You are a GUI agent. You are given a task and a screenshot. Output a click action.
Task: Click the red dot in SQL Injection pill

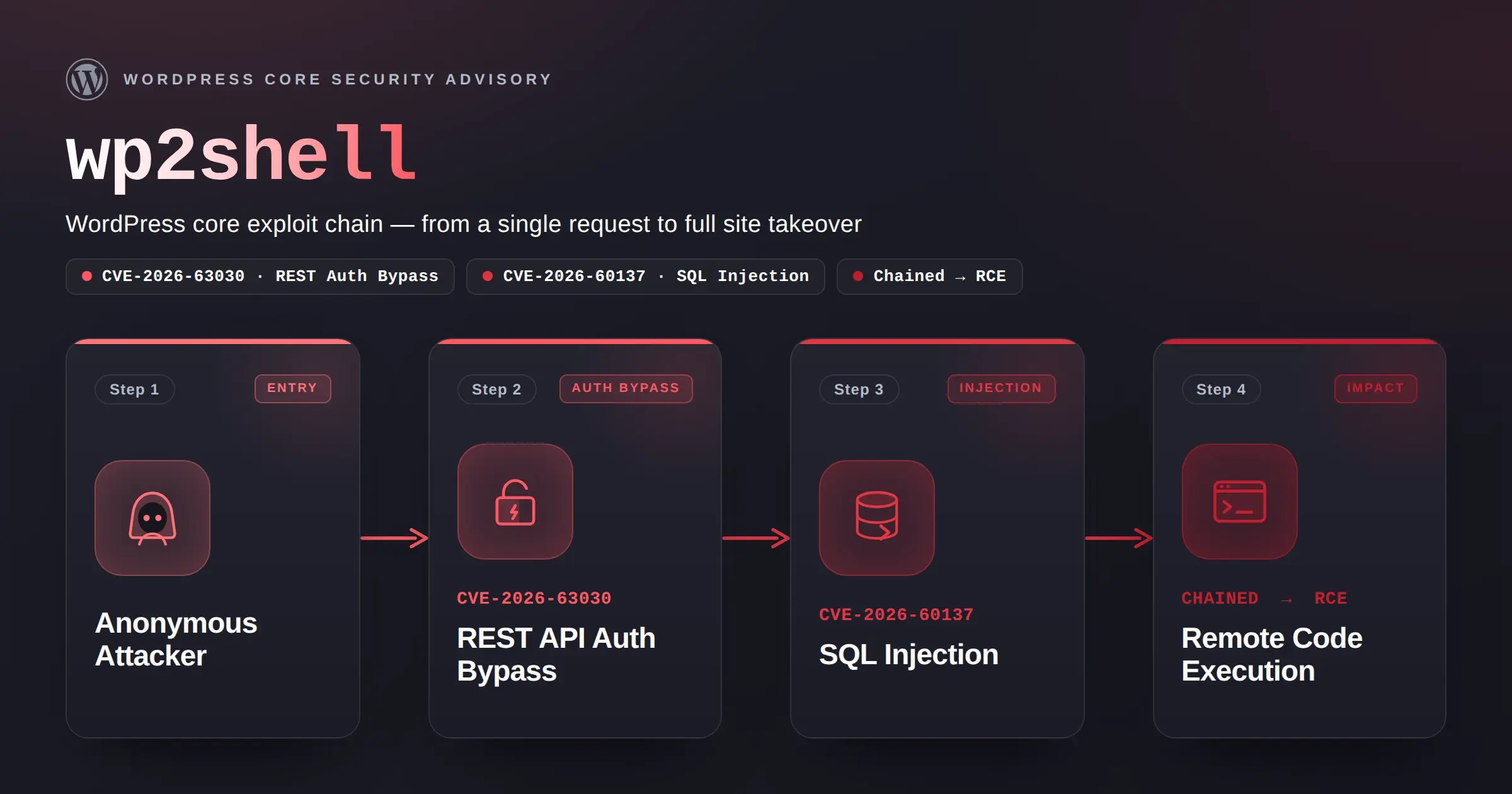click(488, 276)
